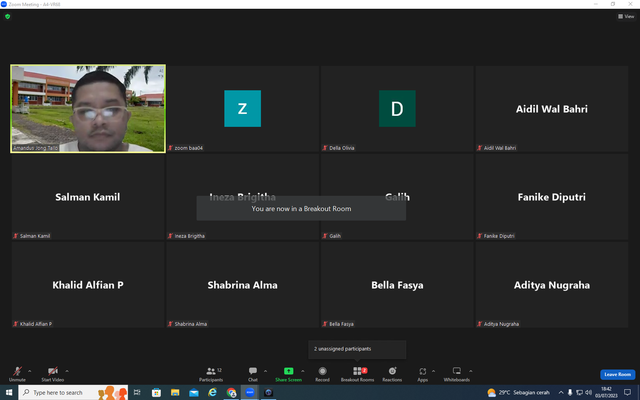Expand video options arrow next to Start Video
This screenshot has height=400, width=640.
pos(67,371)
